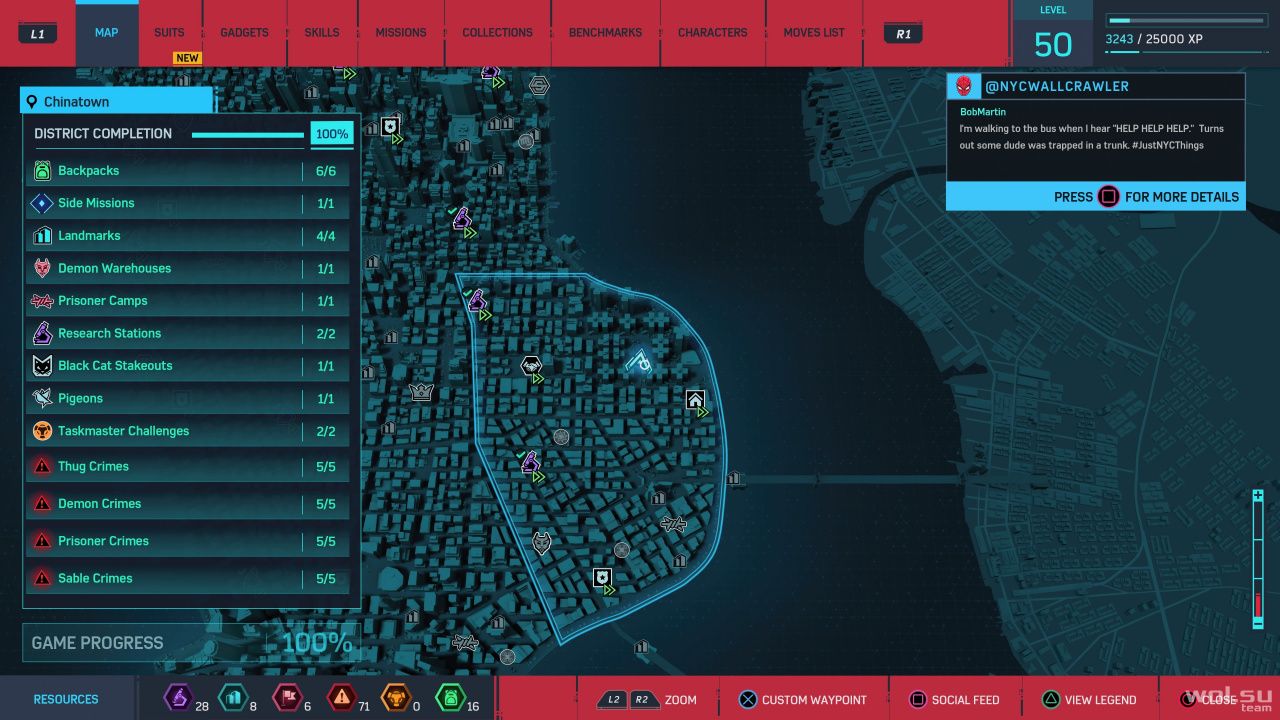Click the red base token resource icon

(288, 698)
